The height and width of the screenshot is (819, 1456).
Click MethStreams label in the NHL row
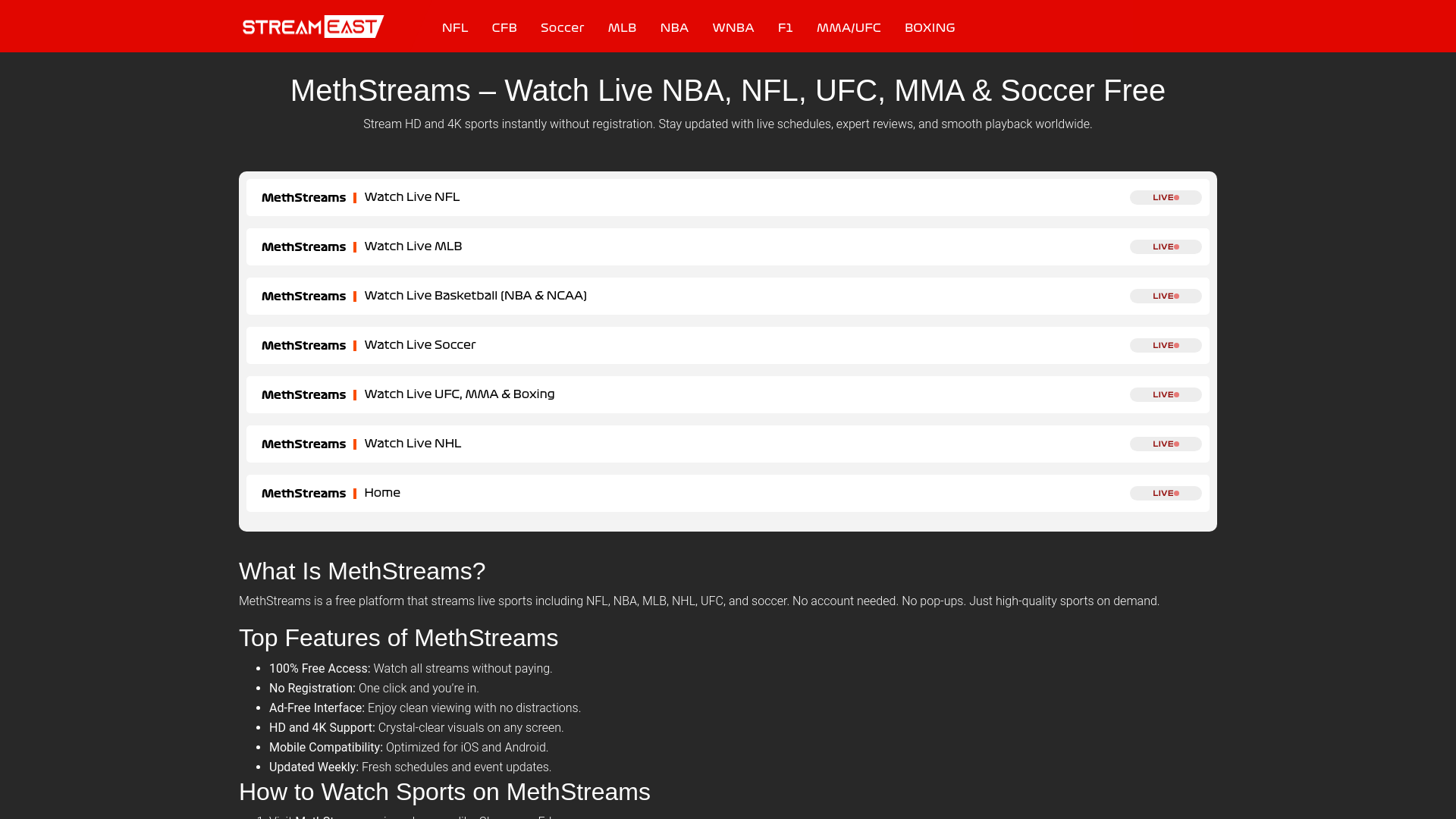(x=303, y=444)
